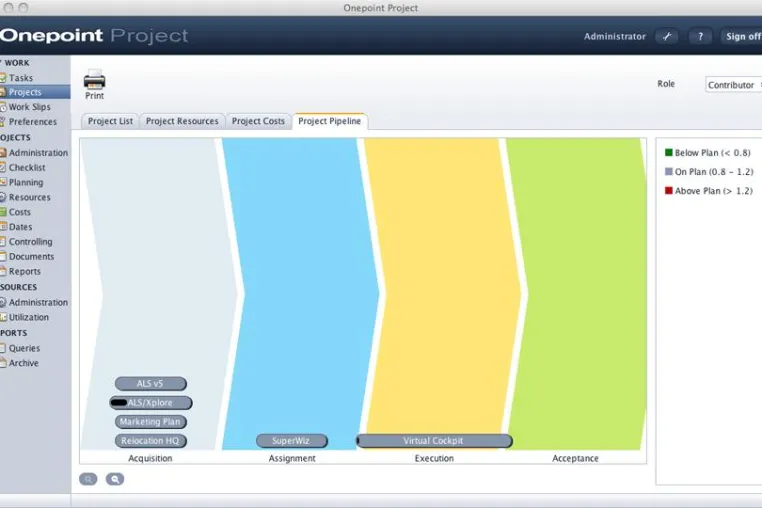
Task: Click the Tasks sidebar icon
Action: [x=3, y=78]
